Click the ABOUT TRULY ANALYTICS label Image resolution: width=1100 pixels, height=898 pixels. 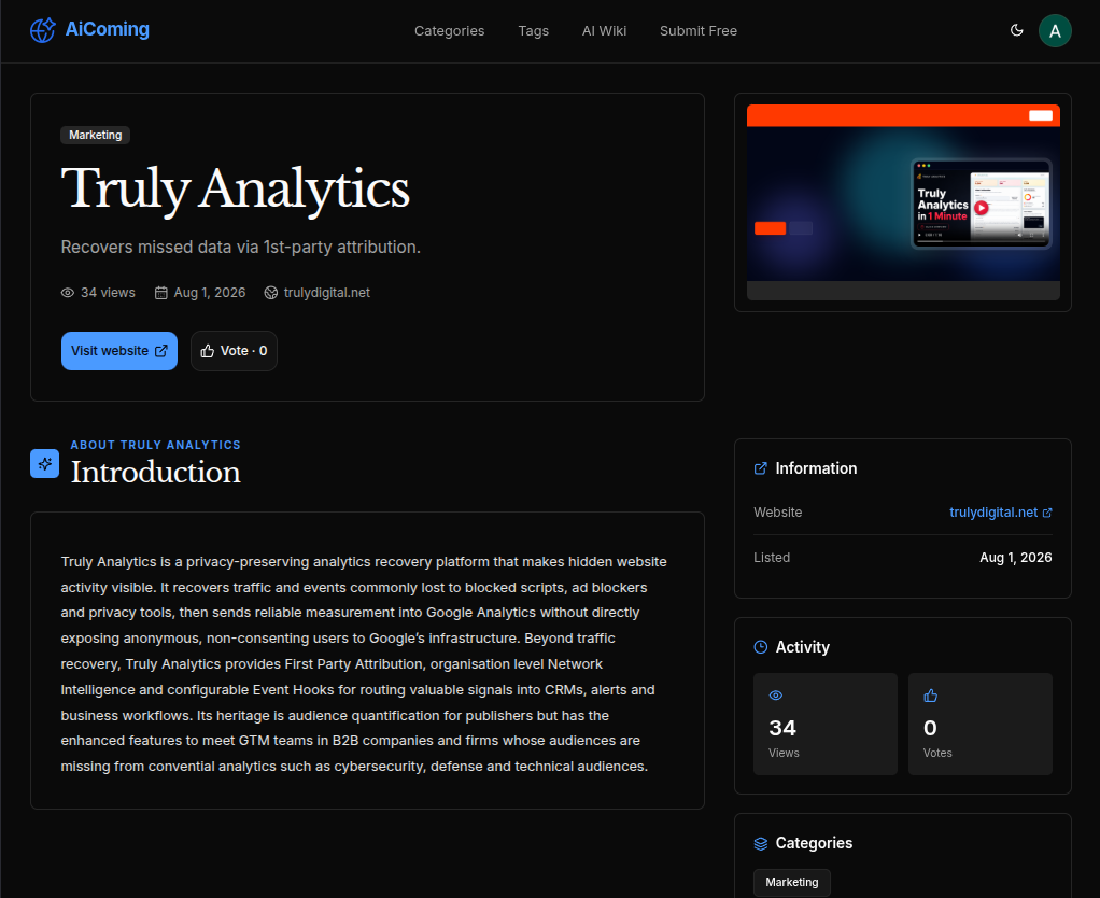156,445
